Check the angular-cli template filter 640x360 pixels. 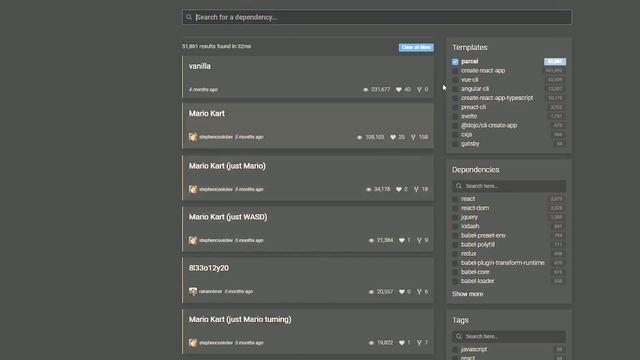[455, 89]
